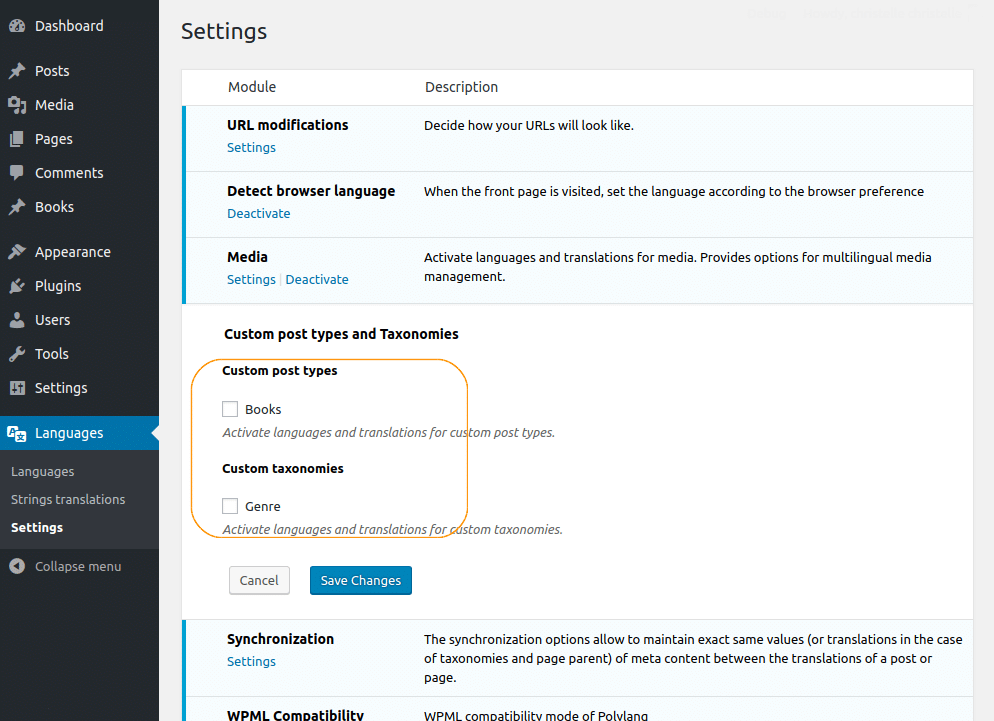Click the Custom taxonomies subheading
The image size is (994, 721).
click(283, 469)
